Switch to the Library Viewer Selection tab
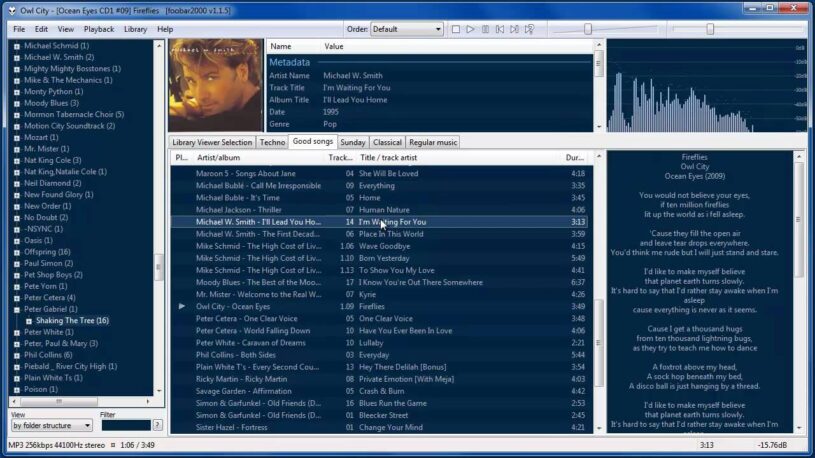 click(212, 142)
